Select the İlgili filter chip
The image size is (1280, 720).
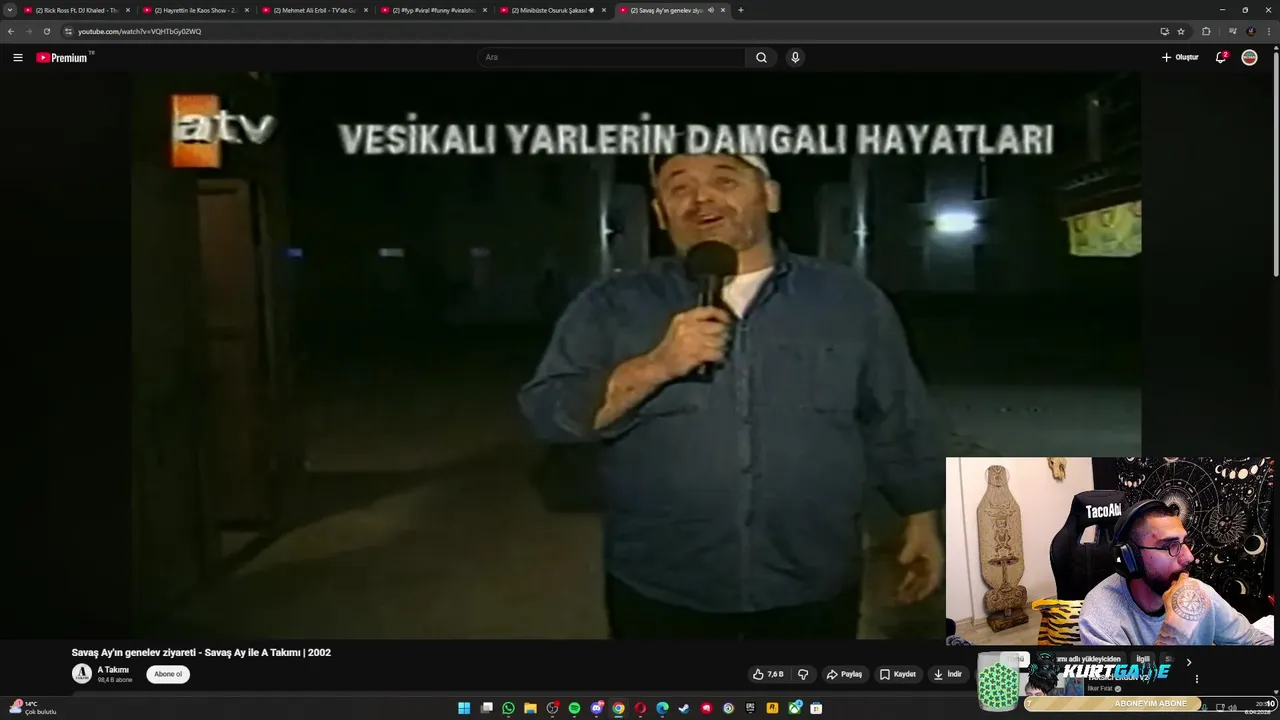tap(1143, 660)
